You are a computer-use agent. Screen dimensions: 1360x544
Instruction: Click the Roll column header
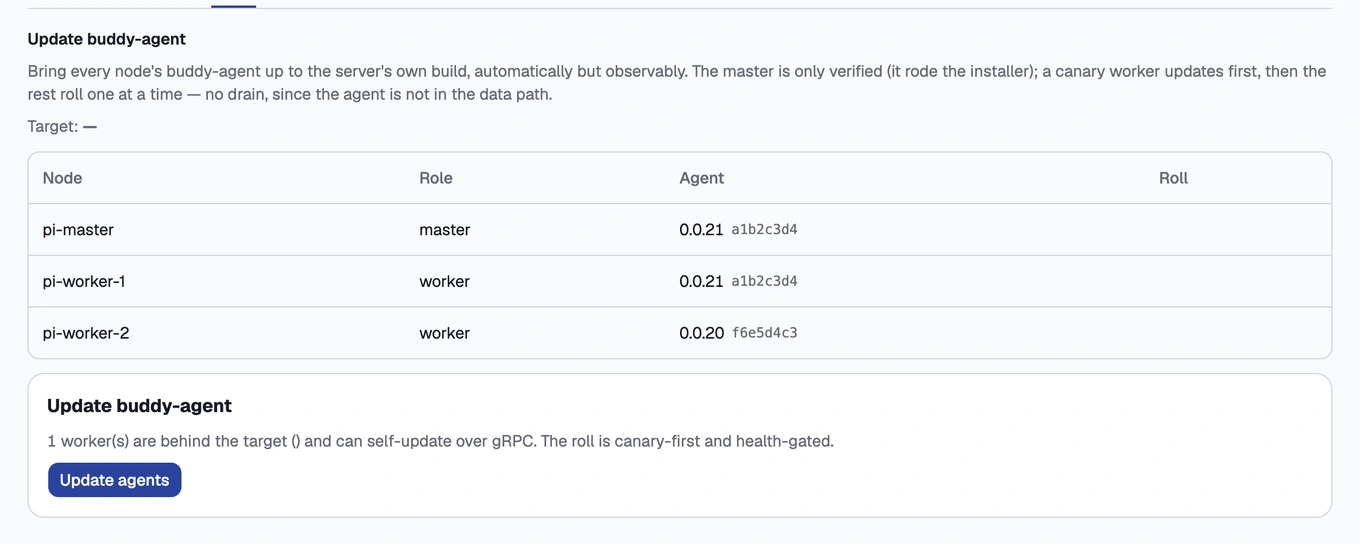point(1173,178)
